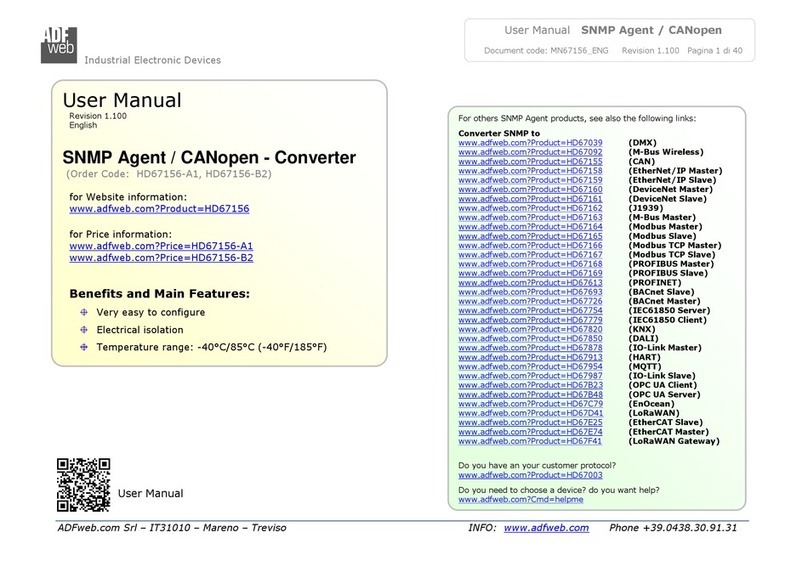Open the HD67169 PROFIBUS Slave link
The width and height of the screenshot is (808, 561).
point(530,273)
